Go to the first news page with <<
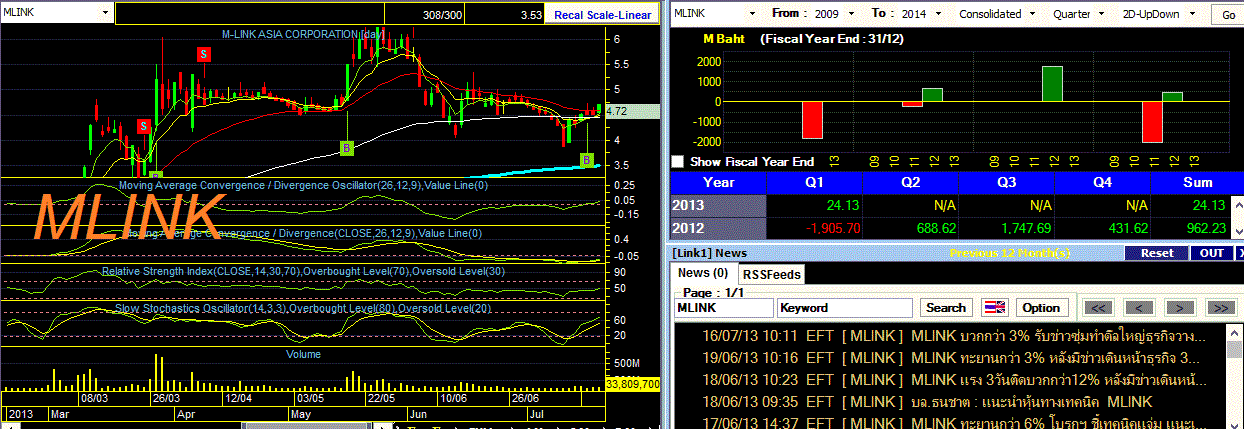The height and width of the screenshot is (429, 1244). (x=1098, y=308)
